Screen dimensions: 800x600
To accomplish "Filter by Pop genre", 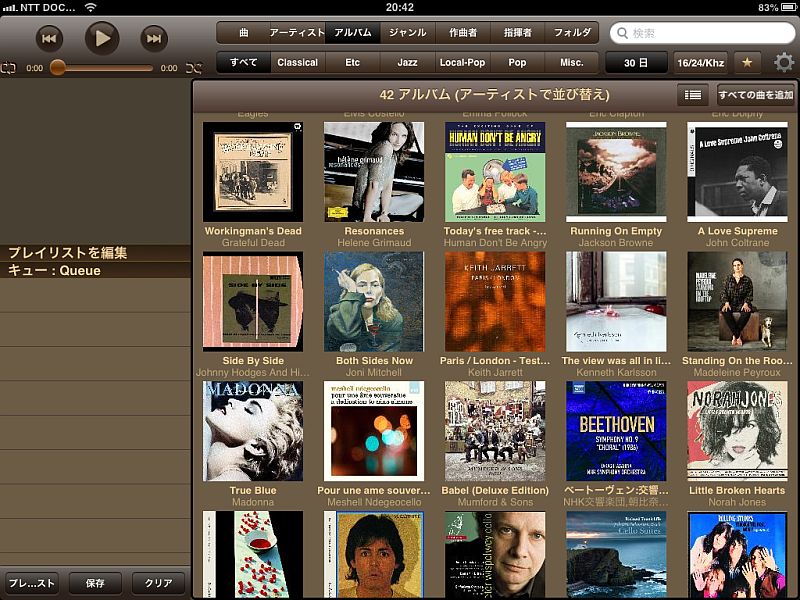I will [517, 63].
